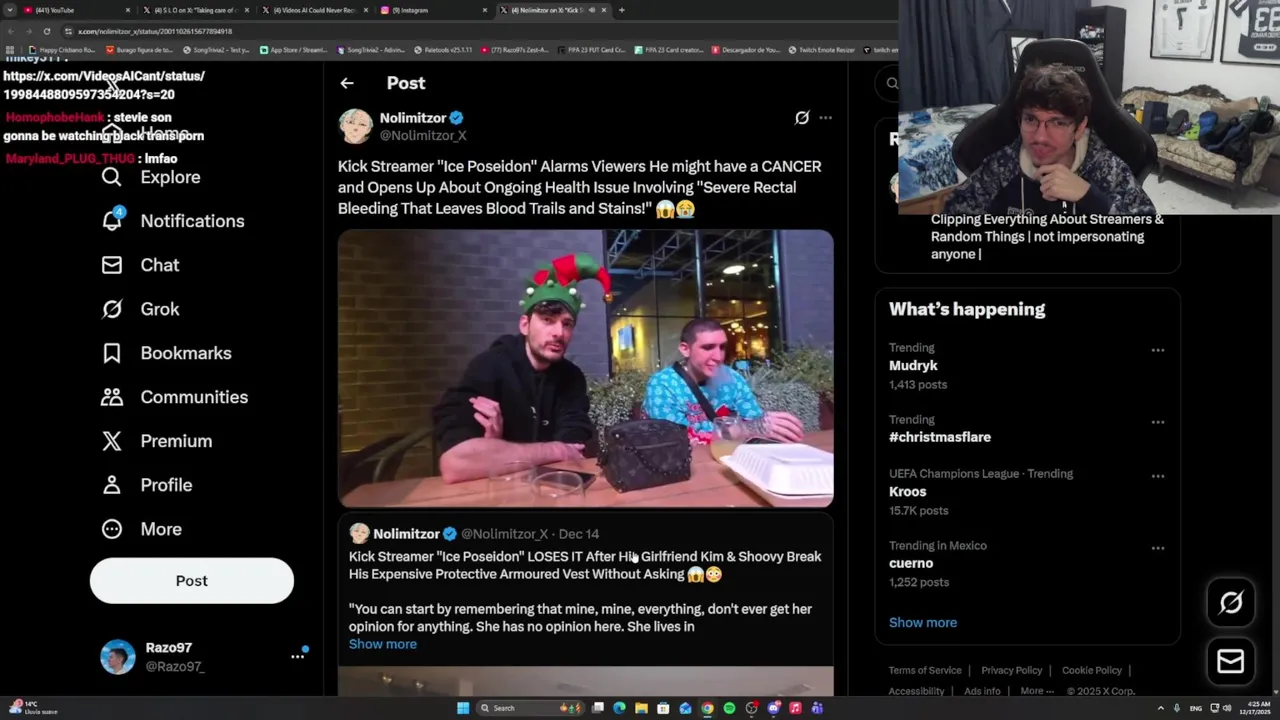Open account menu dots next to Razo97
1280x720 pixels.
[297, 656]
